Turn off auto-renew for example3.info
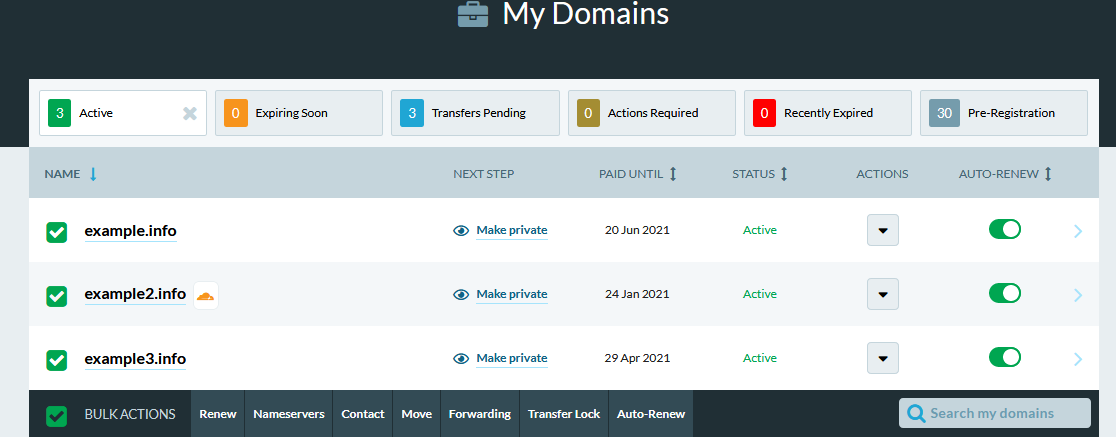This screenshot has width=1116, height=437. 1004,357
